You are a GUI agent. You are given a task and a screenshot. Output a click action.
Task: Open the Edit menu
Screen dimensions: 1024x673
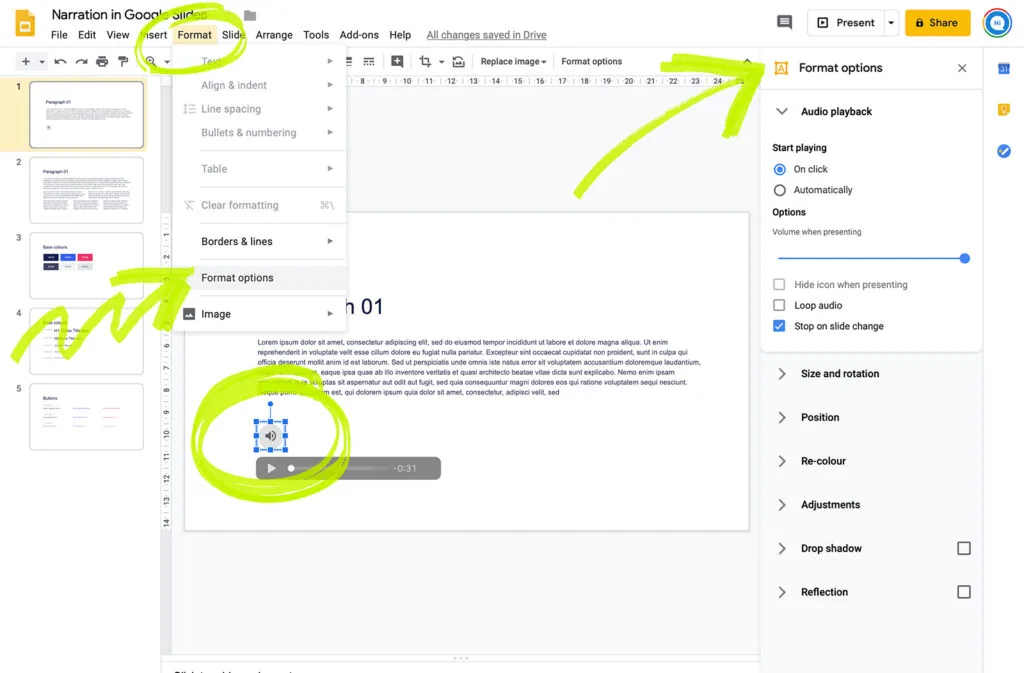click(87, 35)
